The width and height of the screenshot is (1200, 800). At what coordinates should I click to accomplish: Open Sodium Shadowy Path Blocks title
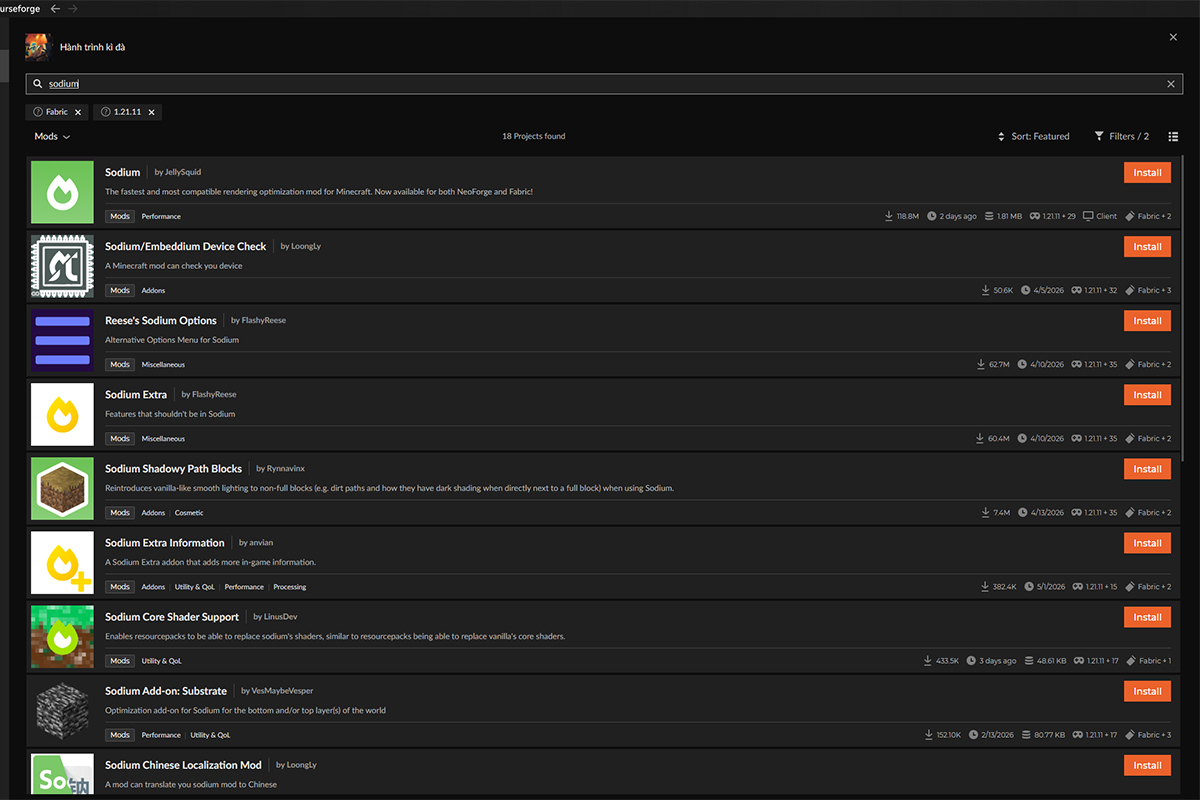coord(174,468)
